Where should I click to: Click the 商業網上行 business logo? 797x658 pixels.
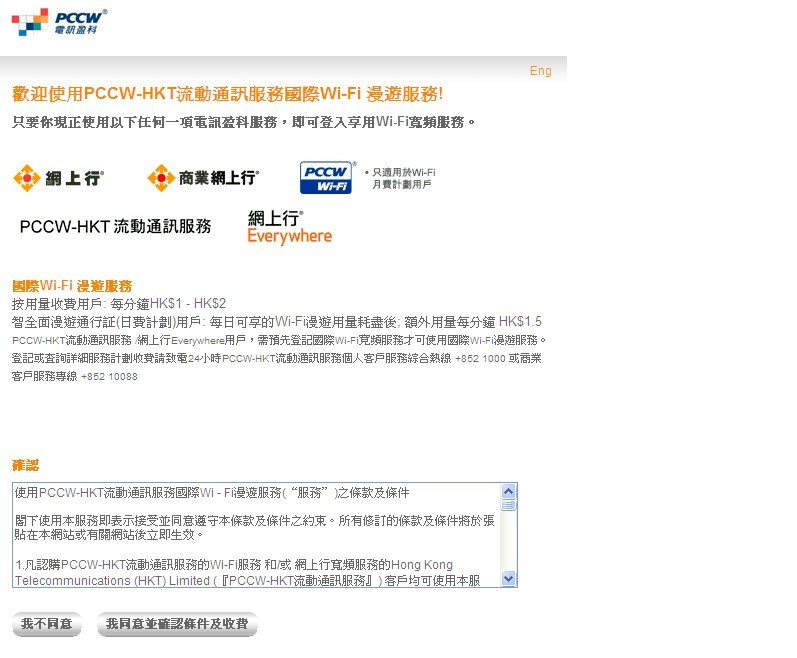click(203, 179)
